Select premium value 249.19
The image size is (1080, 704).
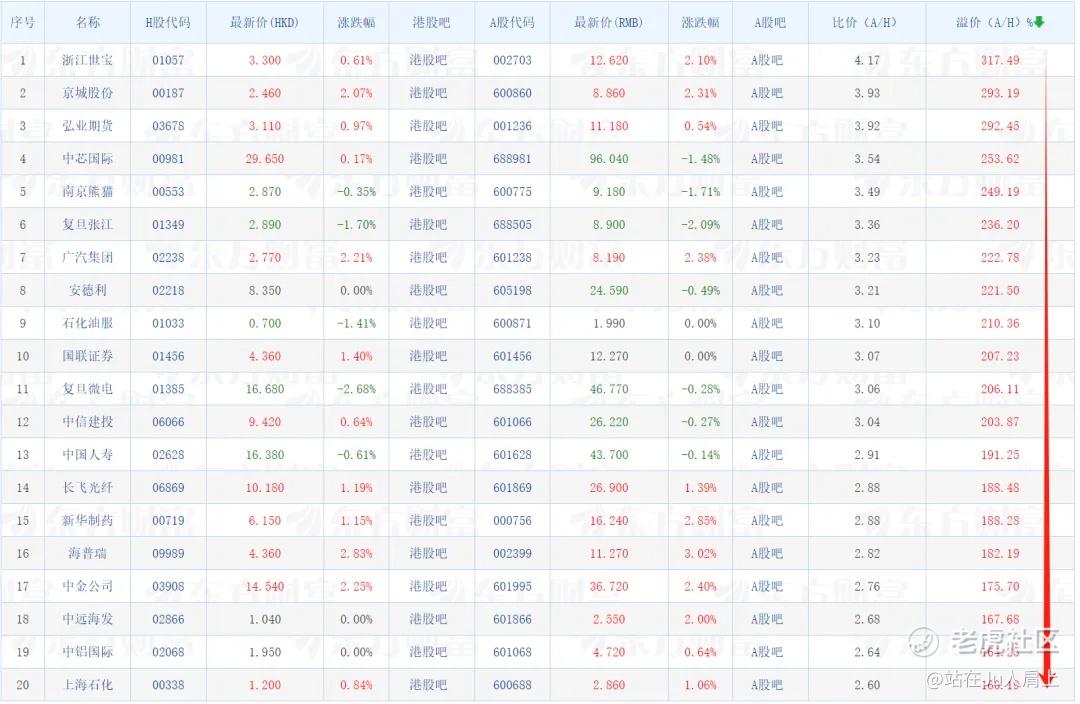tap(1000, 191)
